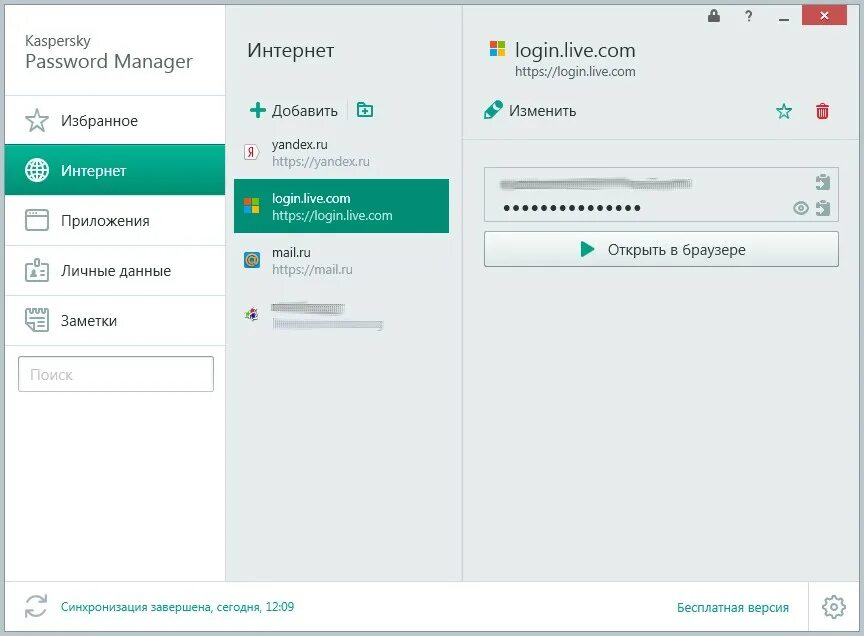Select the mail.ru entry

click(x=341, y=261)
